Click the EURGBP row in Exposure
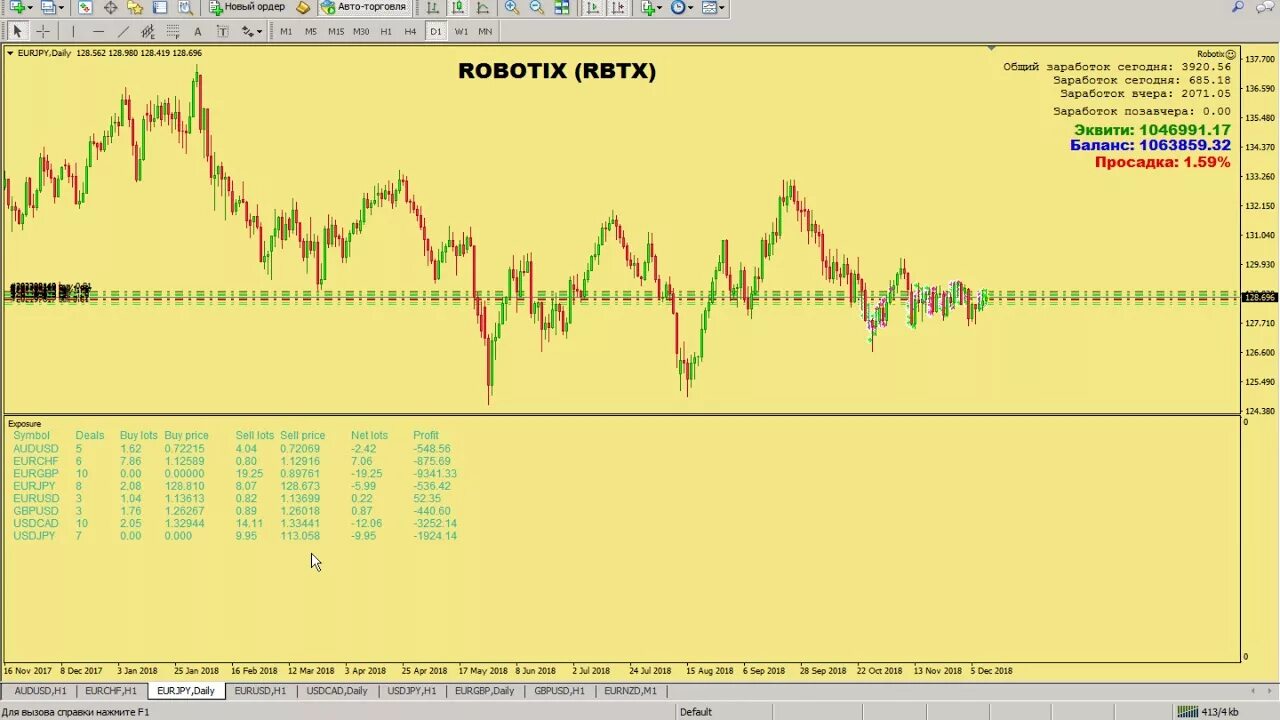Viewport: 1280px width, 720px height. [x=235, y=474]
